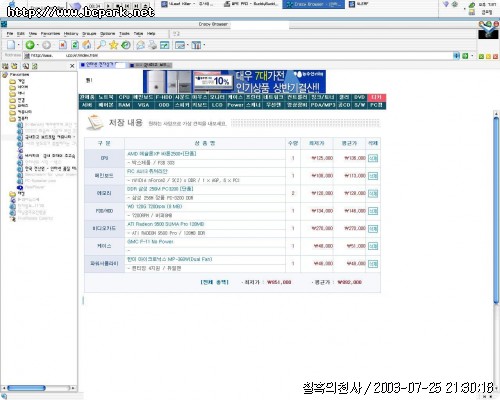Open the RAM category link
Screen dimensions: 500x400
pyautogui.click(x=124, y=105)
